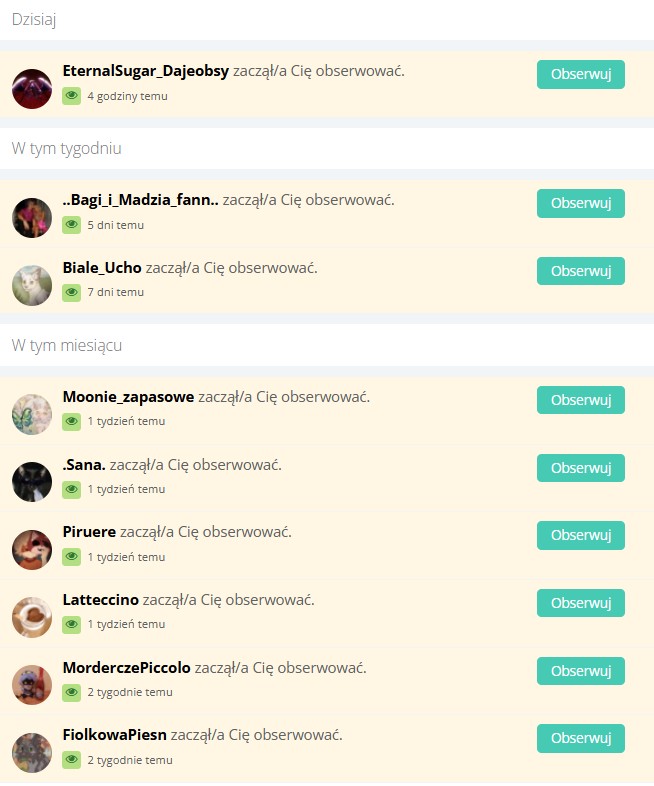Click Obserwuj button next to FiolkowaPiesn
Image resolution: width=654 pixels, height=786 pixels.
coord(581,738)
